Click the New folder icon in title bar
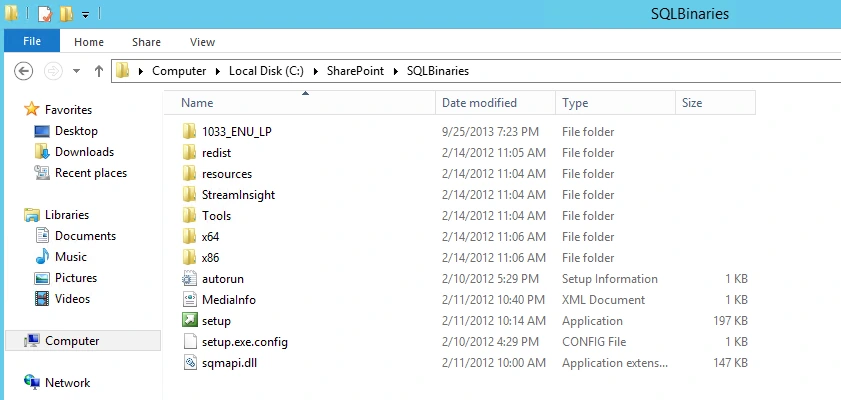Viewport: 841px width, 400px height. (66, 14)
